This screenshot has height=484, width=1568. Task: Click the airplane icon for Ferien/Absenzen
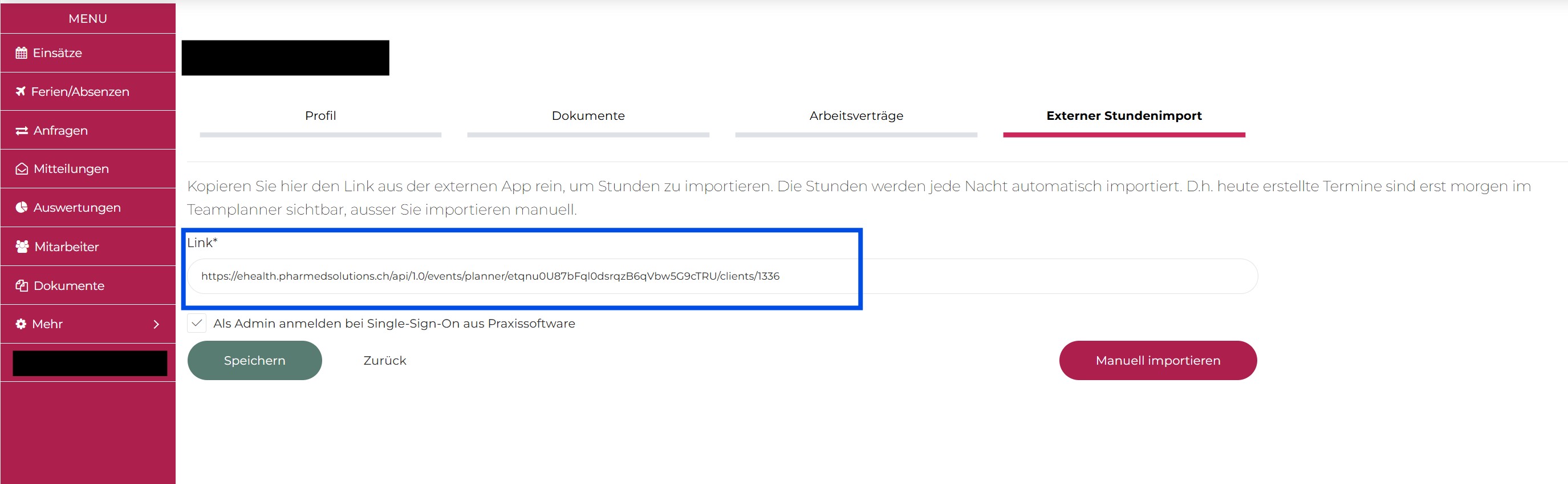coord(21,91)
